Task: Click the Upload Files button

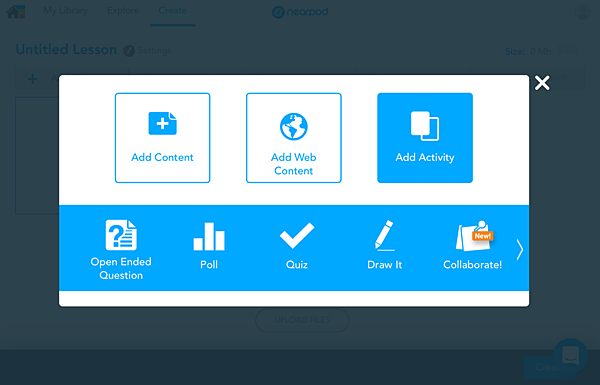Action: pyautogui.click(x=302, y=320)
